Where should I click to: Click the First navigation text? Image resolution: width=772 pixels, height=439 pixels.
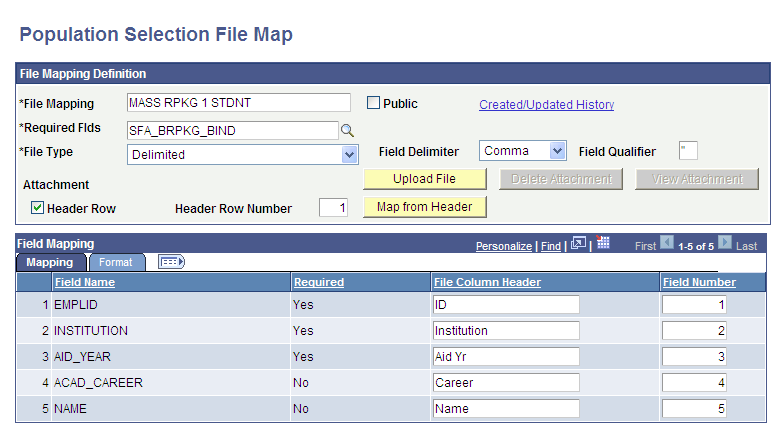tap(645, 246)
